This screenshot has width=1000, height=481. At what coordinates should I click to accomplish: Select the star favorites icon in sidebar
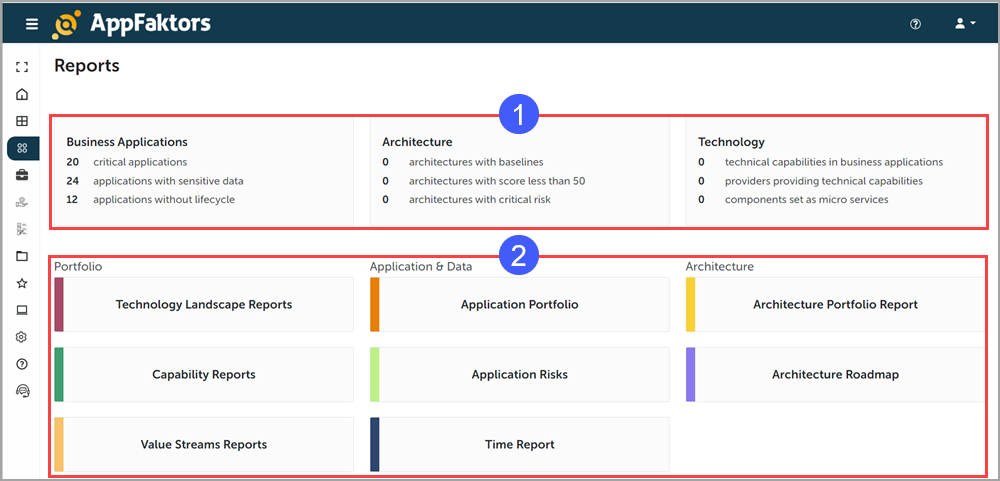tap(22, 283)
